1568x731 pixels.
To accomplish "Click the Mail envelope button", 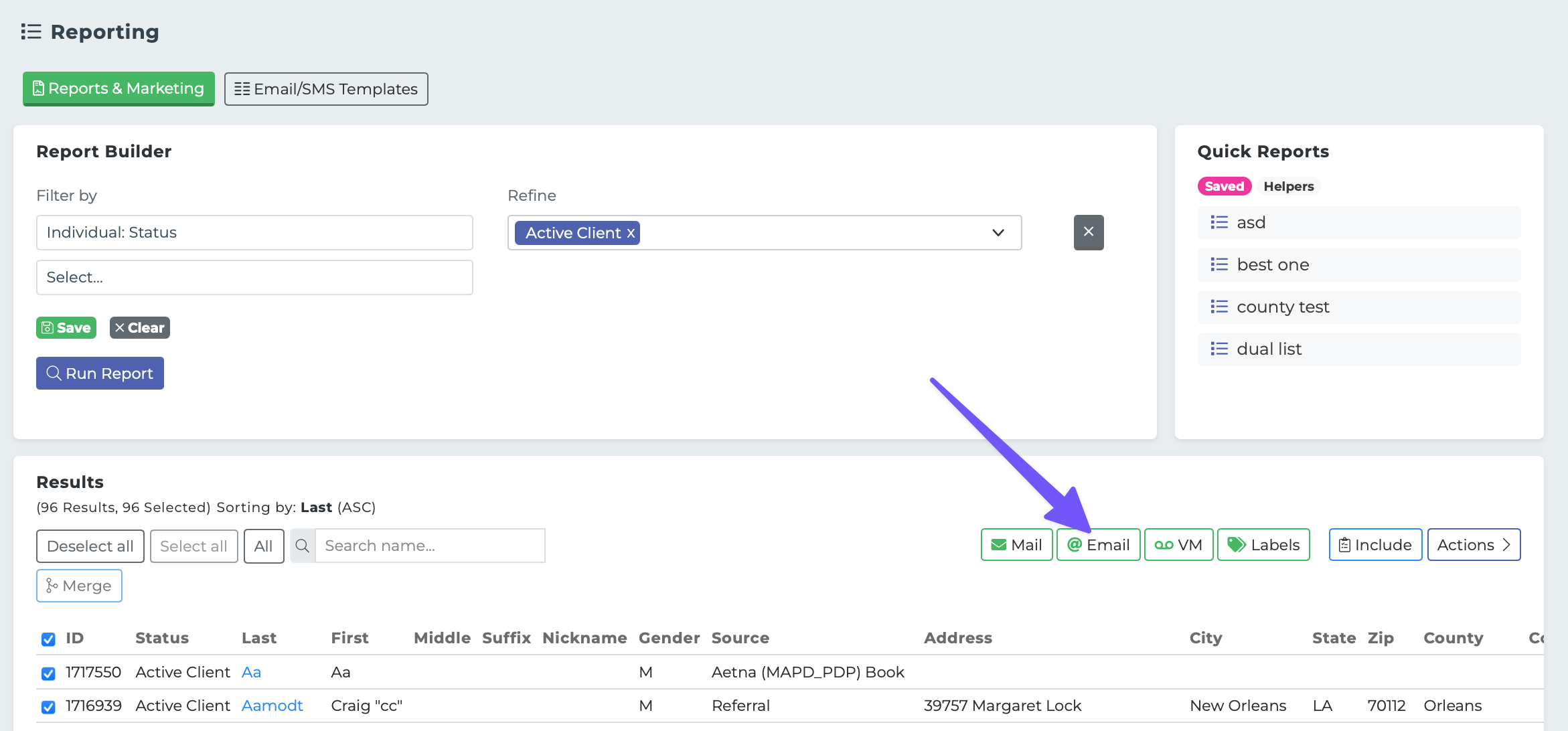I will click(x=1016, y=545).
